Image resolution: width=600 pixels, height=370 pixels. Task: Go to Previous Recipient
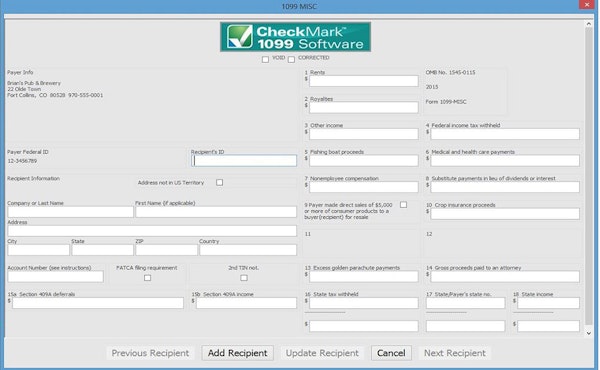tap(150, 353)
